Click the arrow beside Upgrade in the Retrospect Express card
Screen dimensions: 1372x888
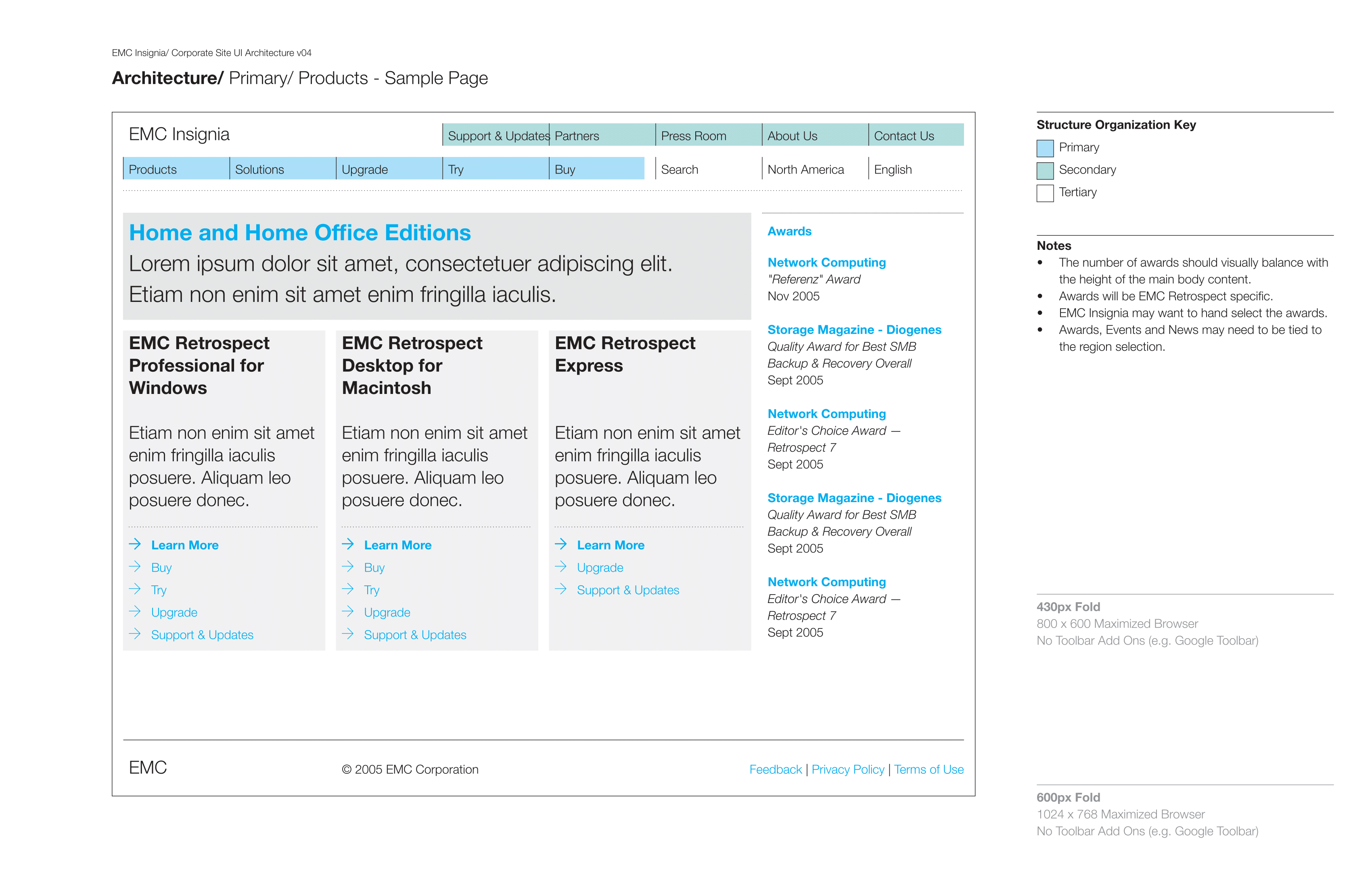tap(561, 566)
